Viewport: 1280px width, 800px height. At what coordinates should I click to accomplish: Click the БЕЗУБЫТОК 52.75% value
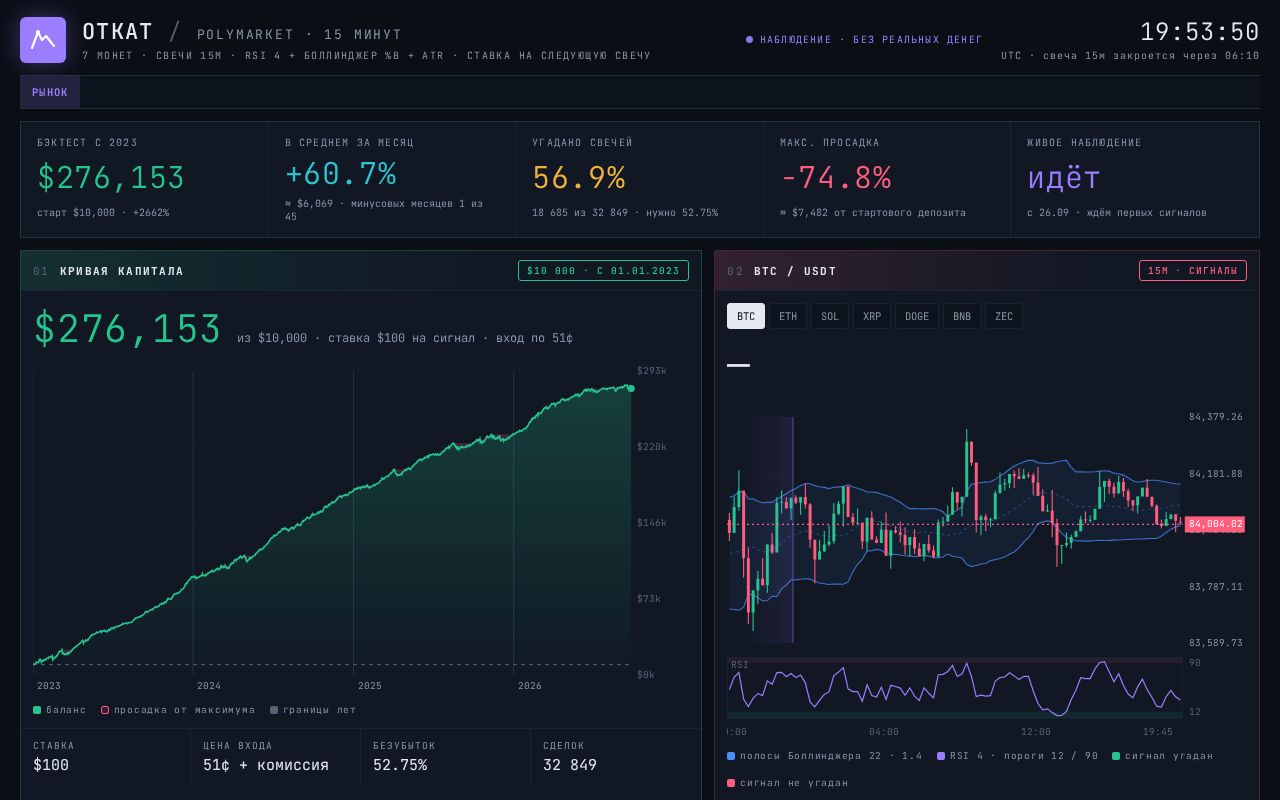(x=400, y=765)
